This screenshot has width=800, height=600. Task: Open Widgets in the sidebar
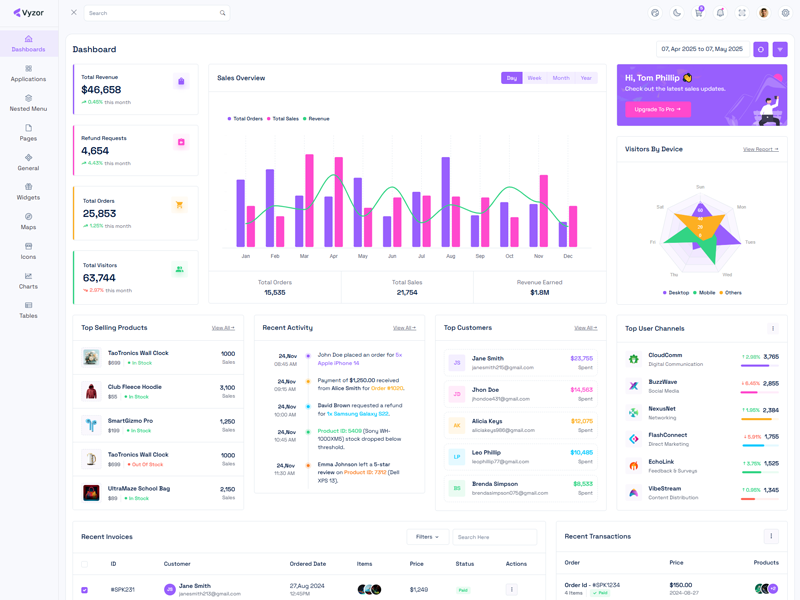point(28,191)
